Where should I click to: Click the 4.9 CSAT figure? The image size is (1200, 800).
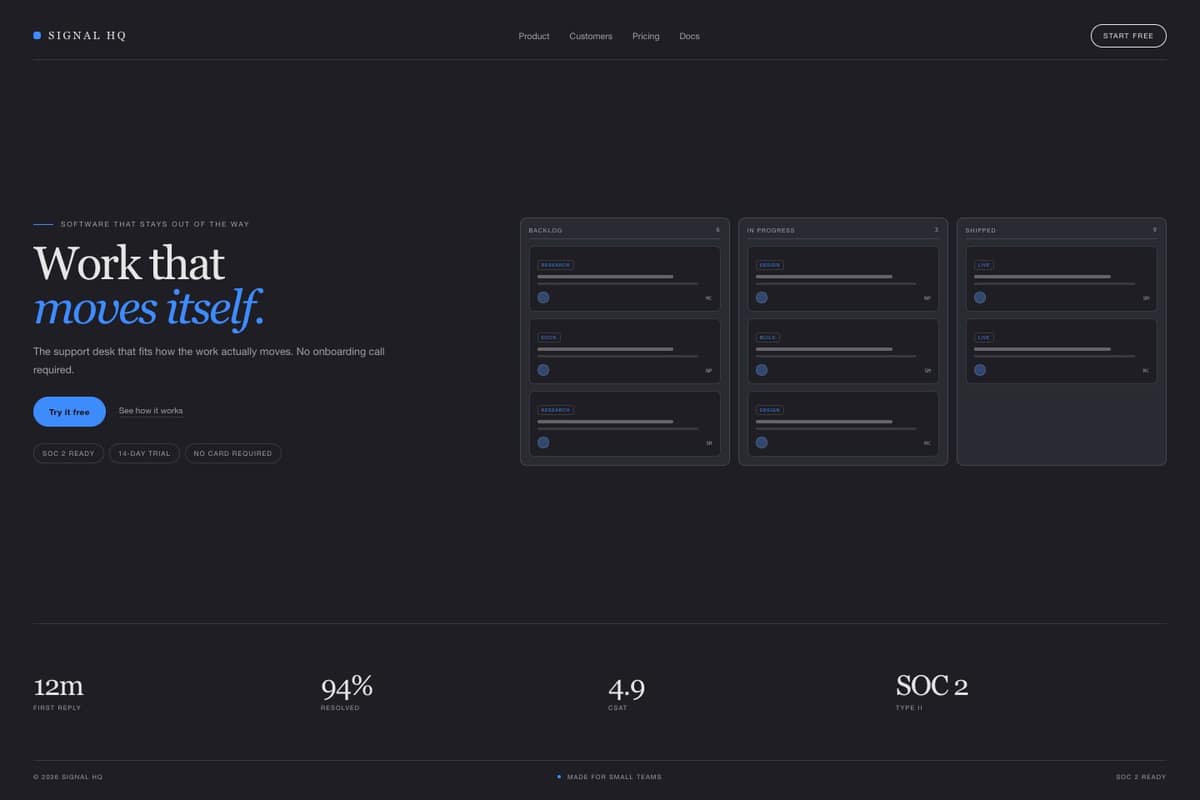tap(627, 688)
